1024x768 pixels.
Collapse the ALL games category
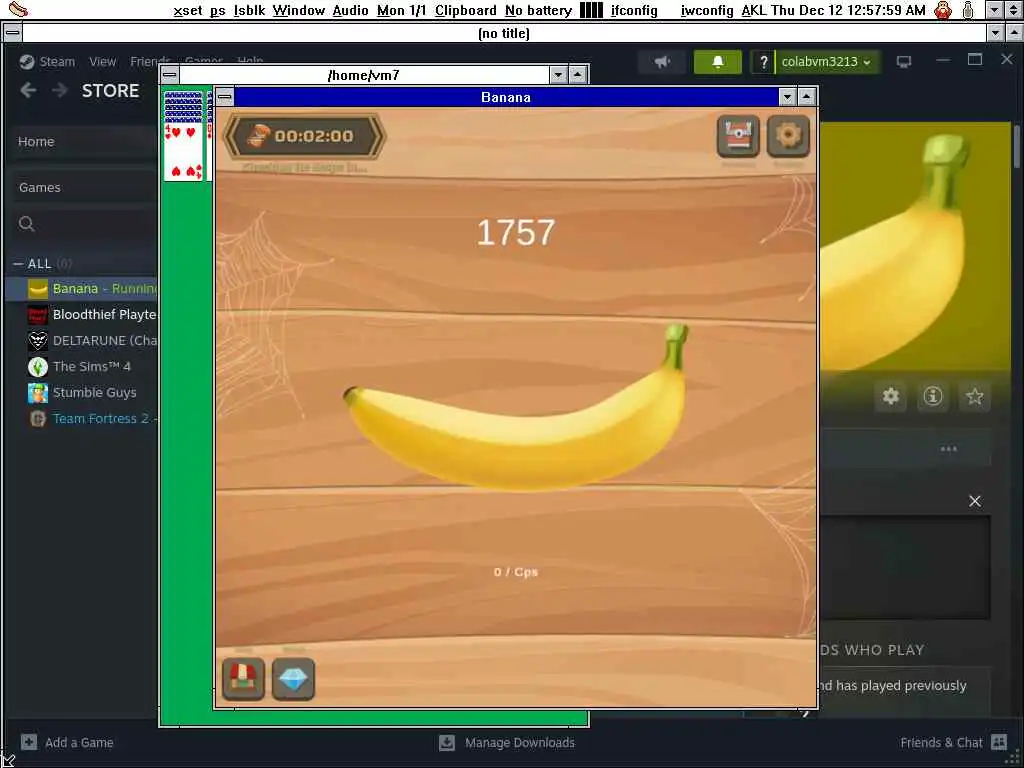[18, 264]
